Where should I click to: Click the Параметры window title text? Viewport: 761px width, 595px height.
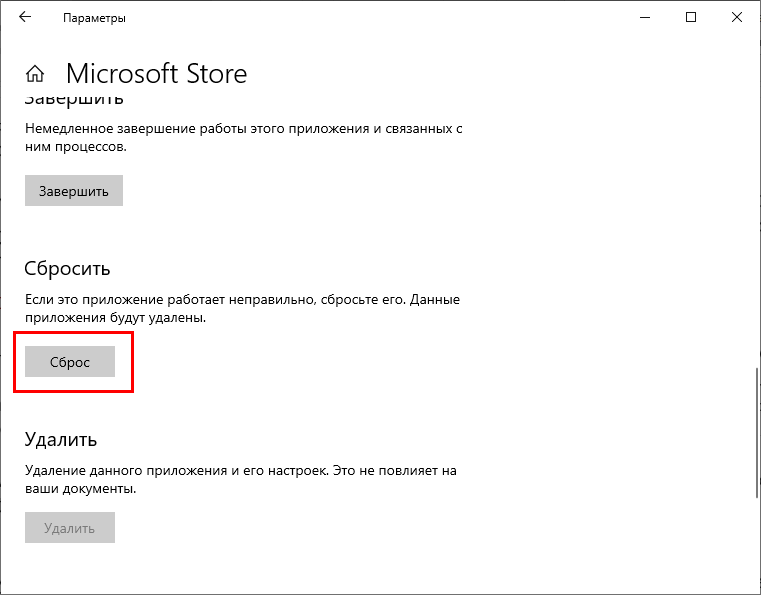[94, 18]
